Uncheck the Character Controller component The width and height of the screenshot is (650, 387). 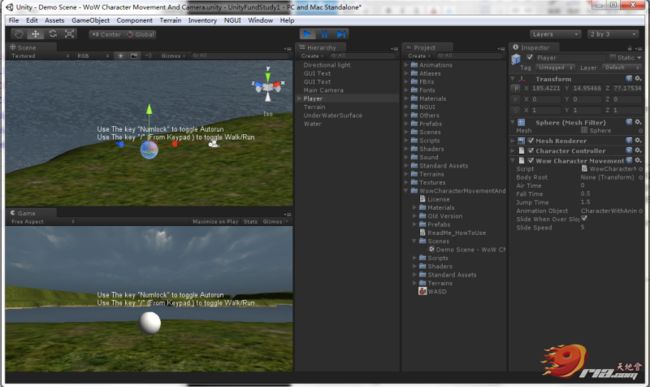pos(531,150)
